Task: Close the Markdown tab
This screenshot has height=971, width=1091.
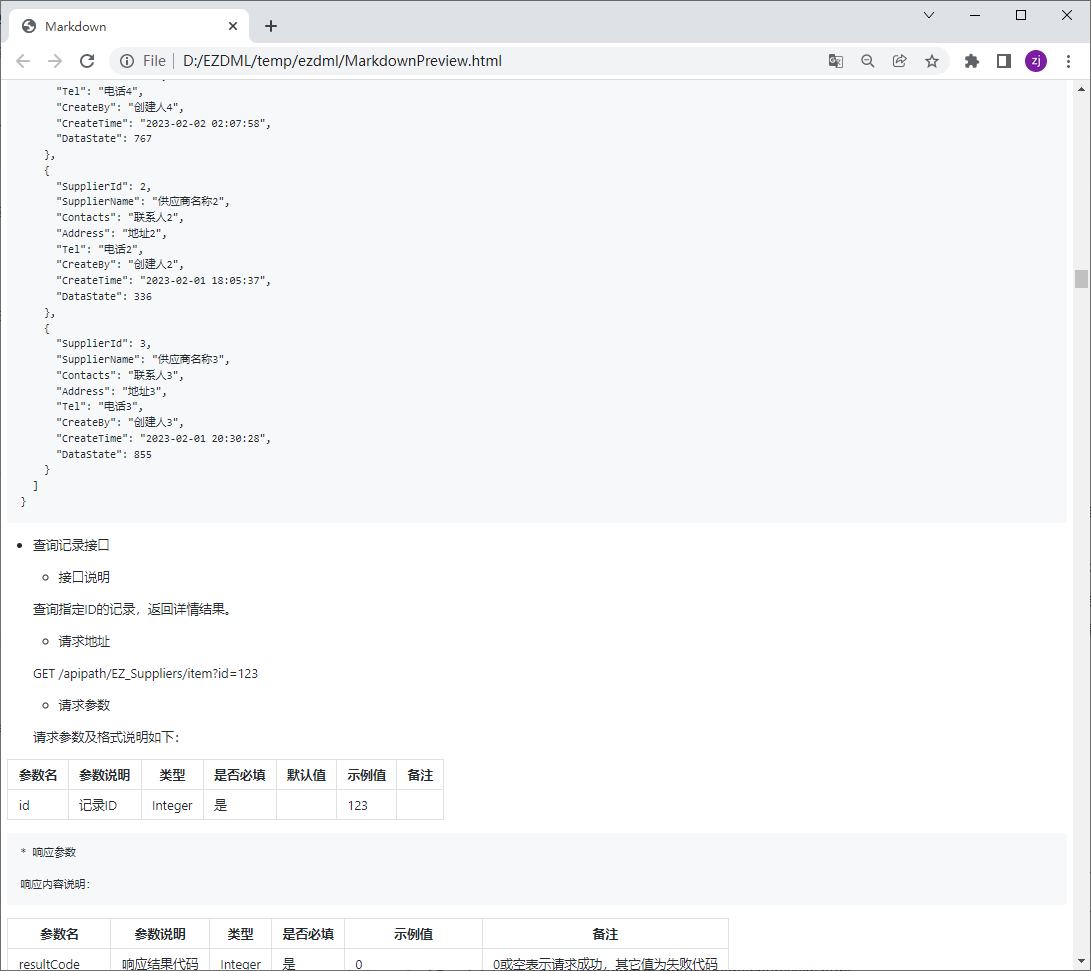Action: coord(233,26)
